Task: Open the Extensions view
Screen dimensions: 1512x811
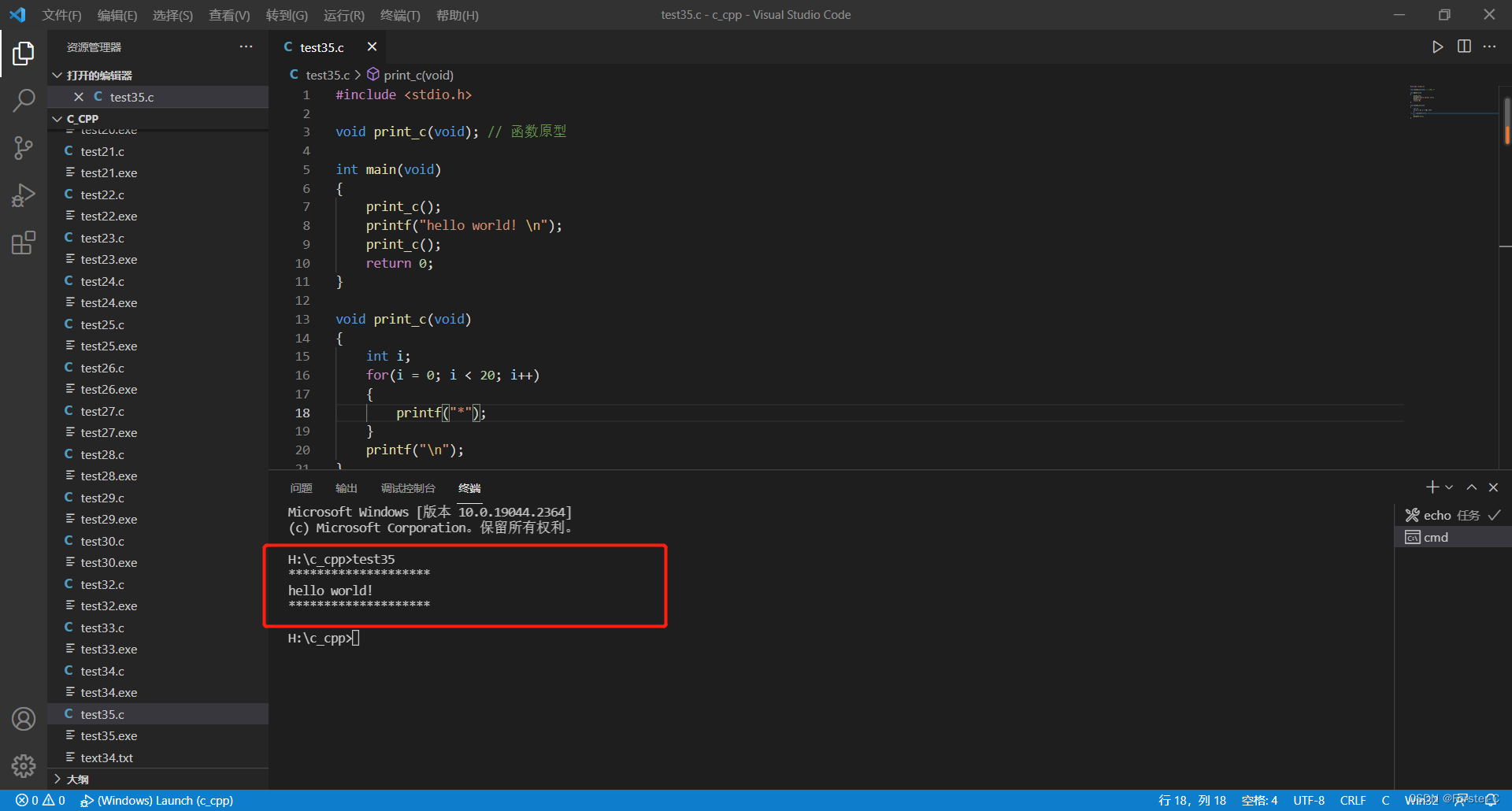Action: (x=24, y=243)
